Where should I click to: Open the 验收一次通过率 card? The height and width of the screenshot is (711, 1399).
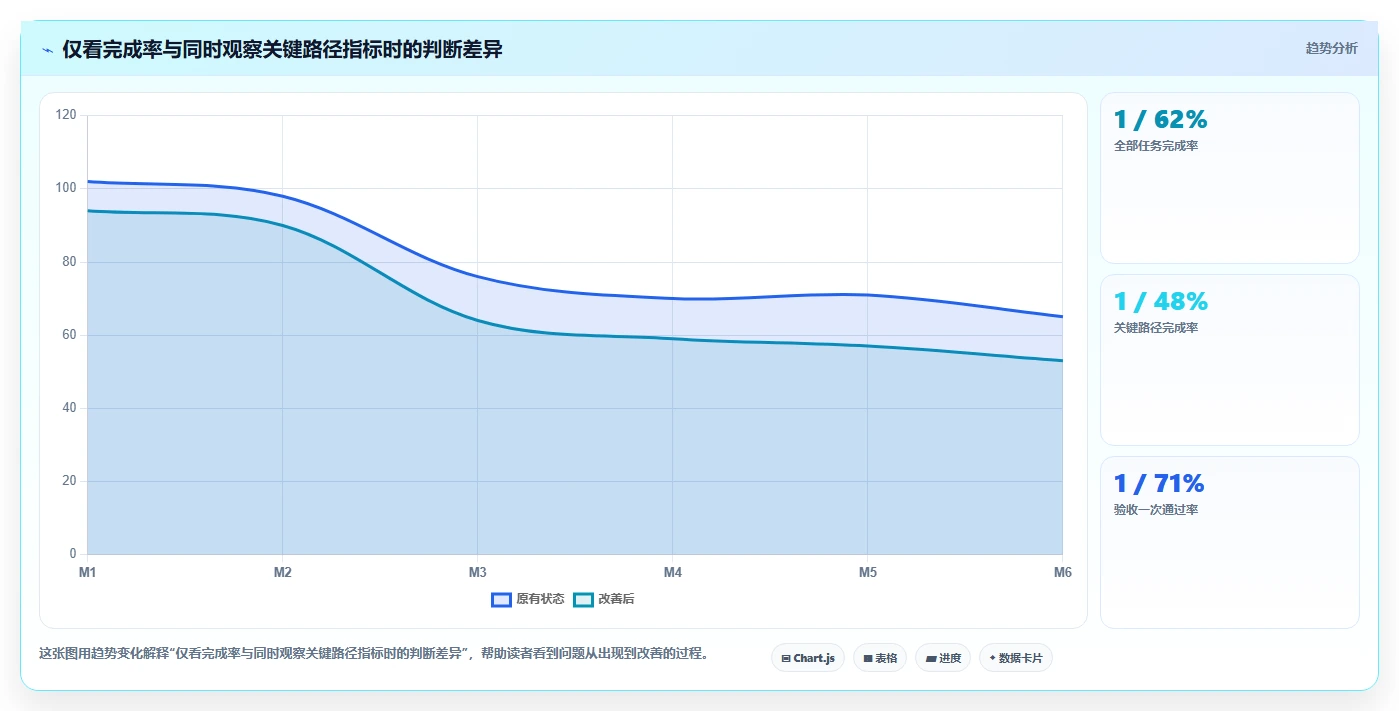1230,542
